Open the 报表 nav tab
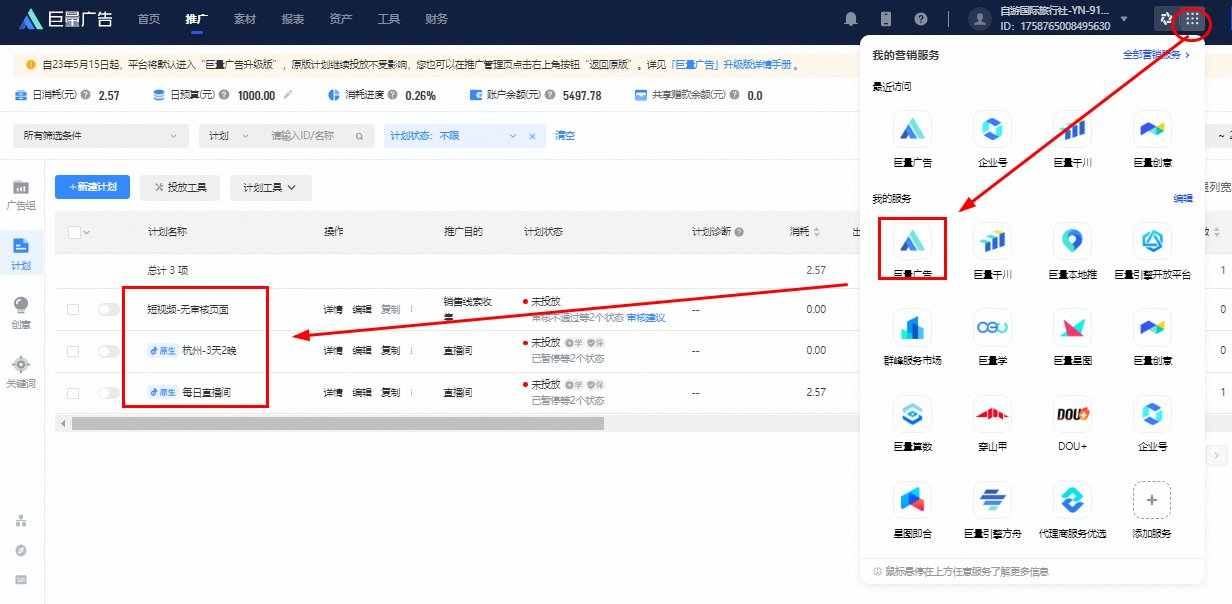1232x604 pixels. [x=293, y=19]
